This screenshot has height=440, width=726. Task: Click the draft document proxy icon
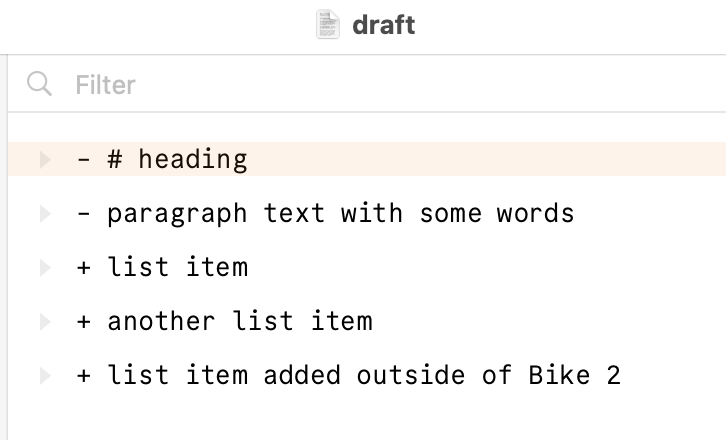coord(328,25)
